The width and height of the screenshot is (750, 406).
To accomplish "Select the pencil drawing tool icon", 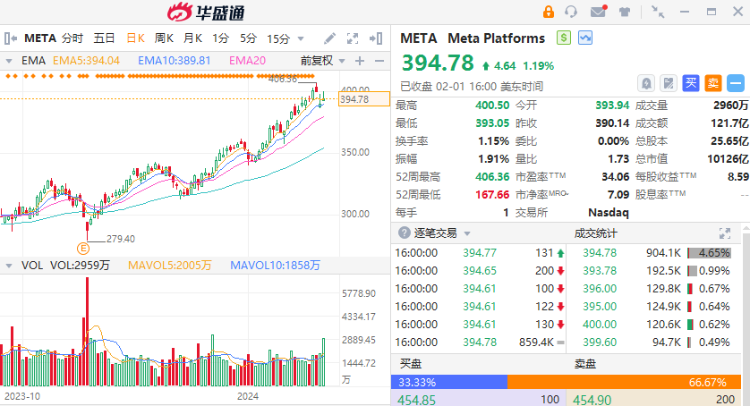I will point(330,38).
